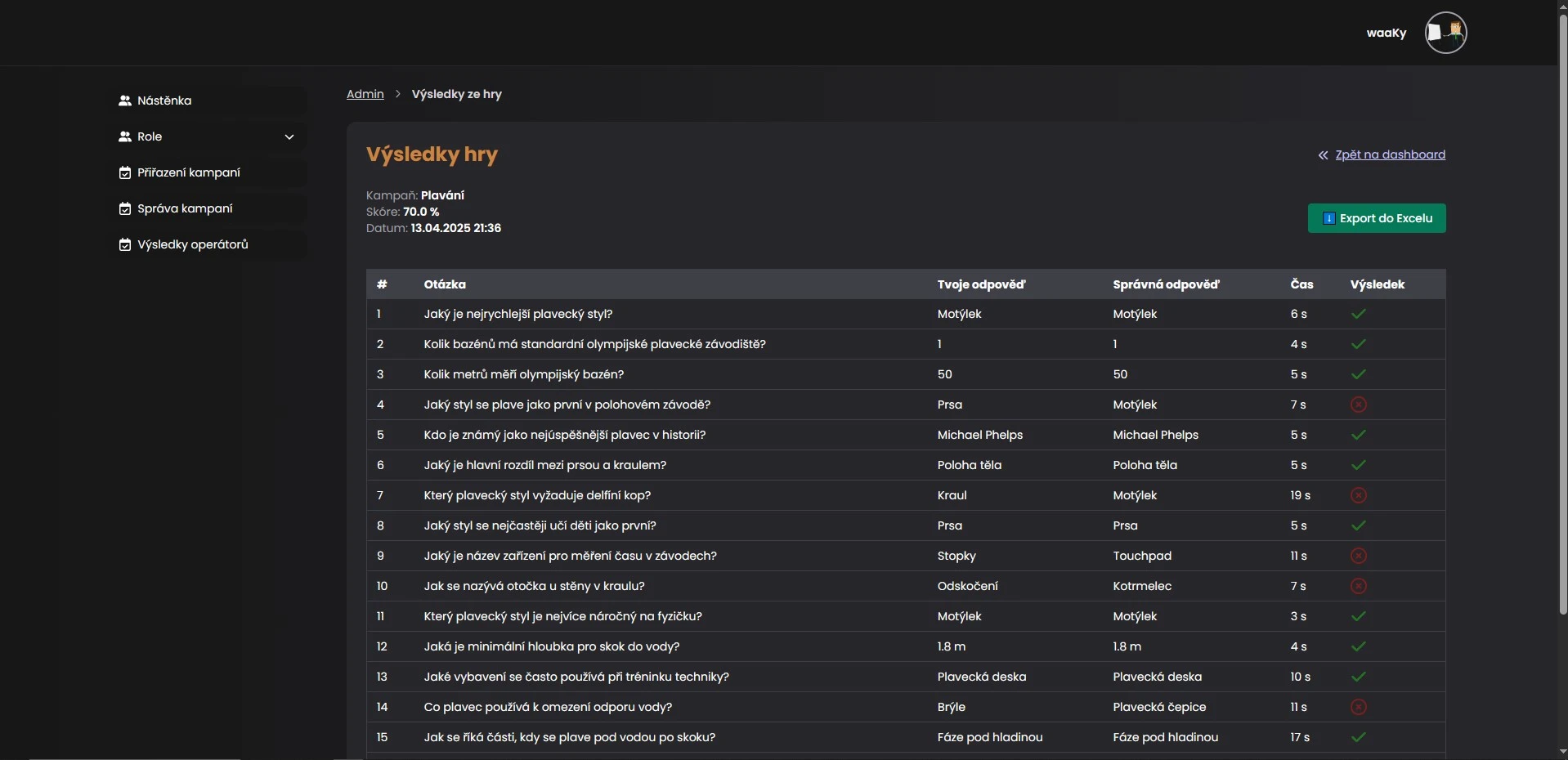1568x760 pixels.
Task: Click the green checkmark for question 1
Action: click(1359, 314)
